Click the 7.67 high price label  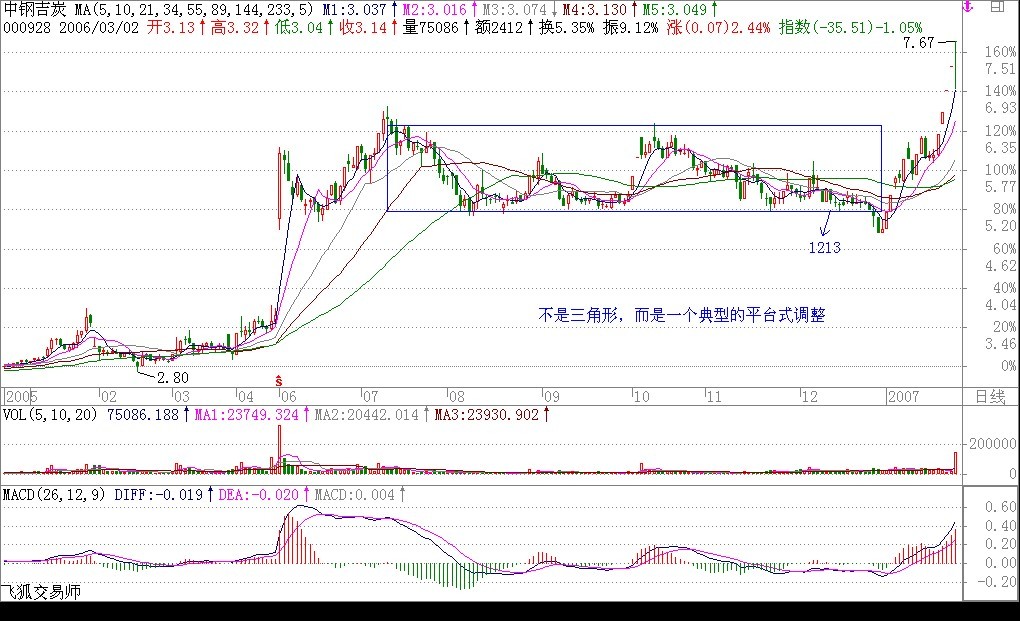[x=916, y=44]
